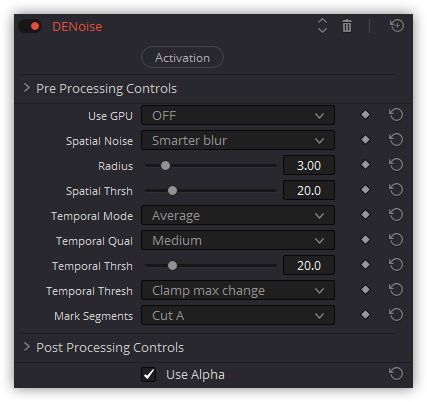
Task: Open Temporal Qual Medium dropdown
Action: [238, 240]
